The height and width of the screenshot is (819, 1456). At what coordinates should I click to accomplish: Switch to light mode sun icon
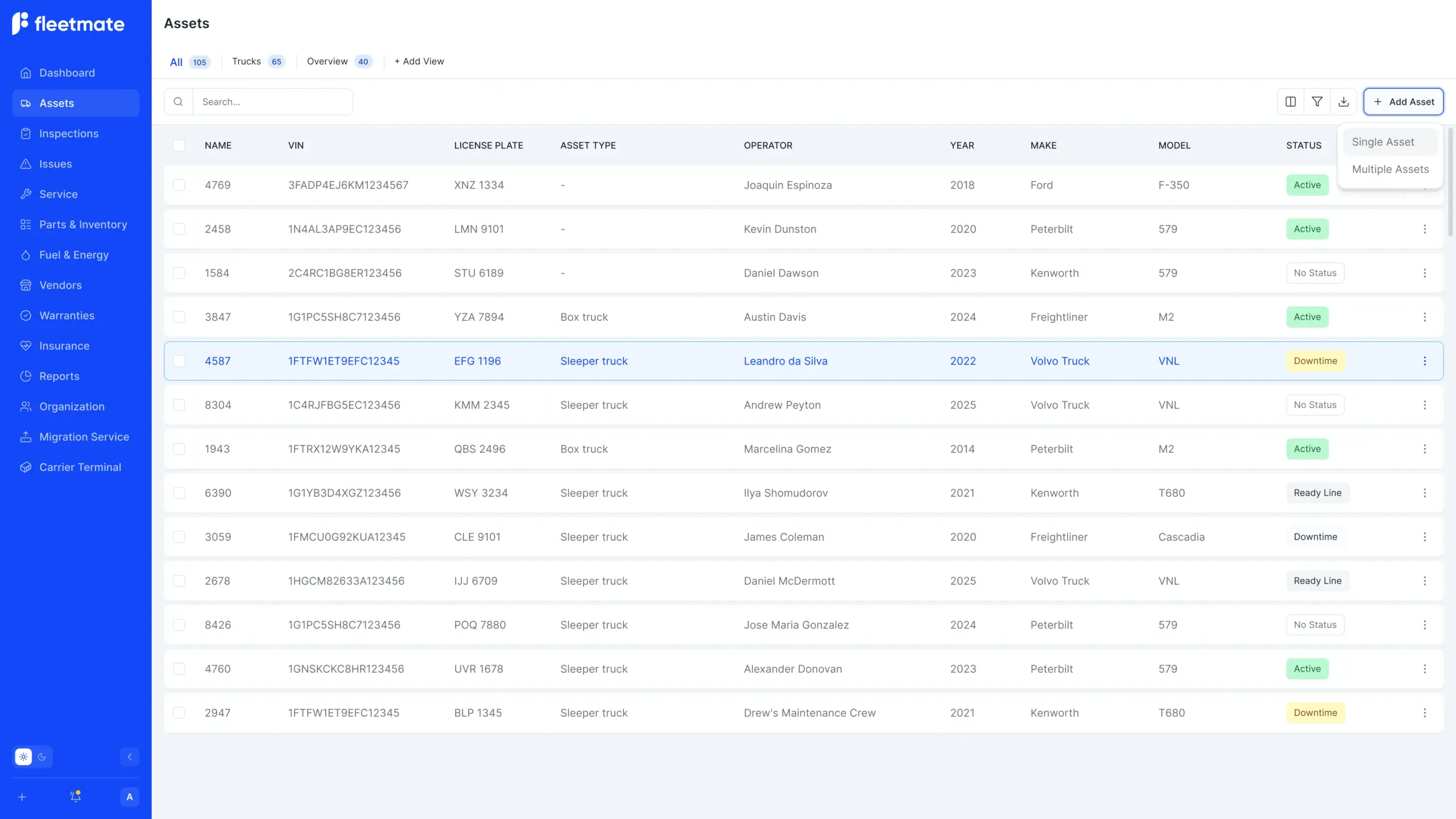(x=23, y=756)
